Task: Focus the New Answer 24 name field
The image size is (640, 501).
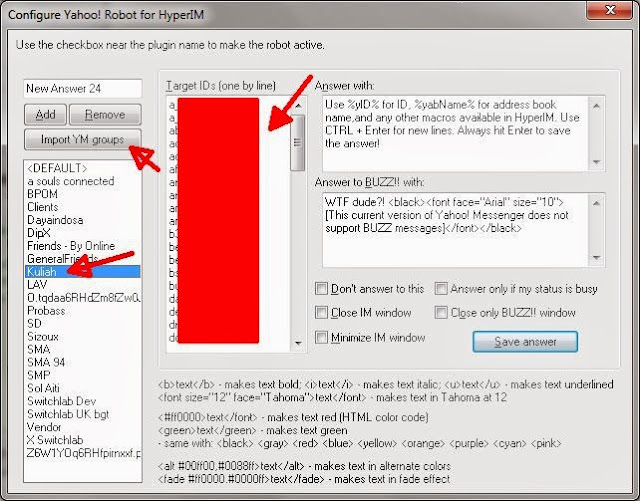Action: [x=83, y=89]
